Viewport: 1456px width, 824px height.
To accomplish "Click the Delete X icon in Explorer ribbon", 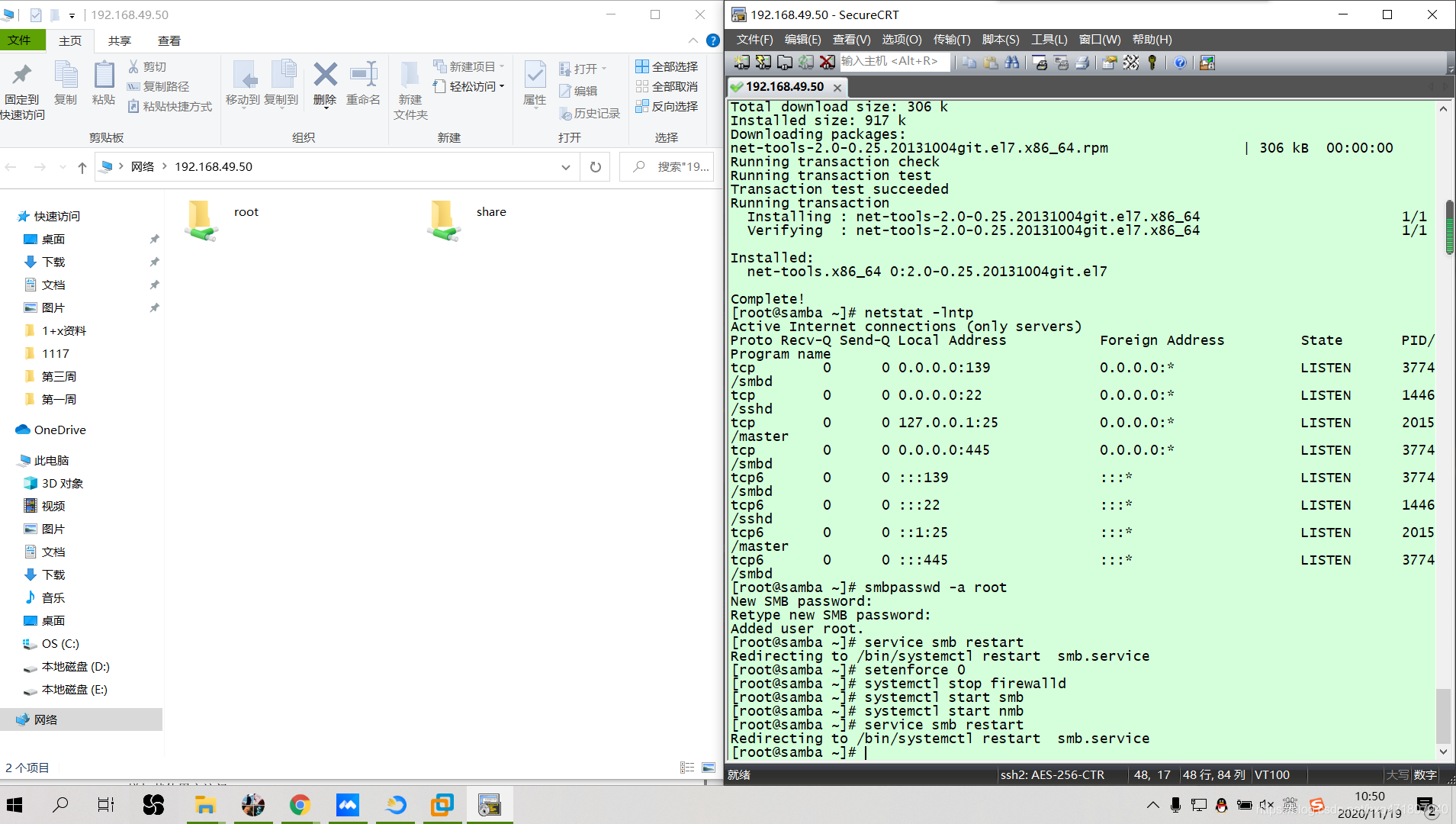I will pyautogui.click(x=325, y=75).
